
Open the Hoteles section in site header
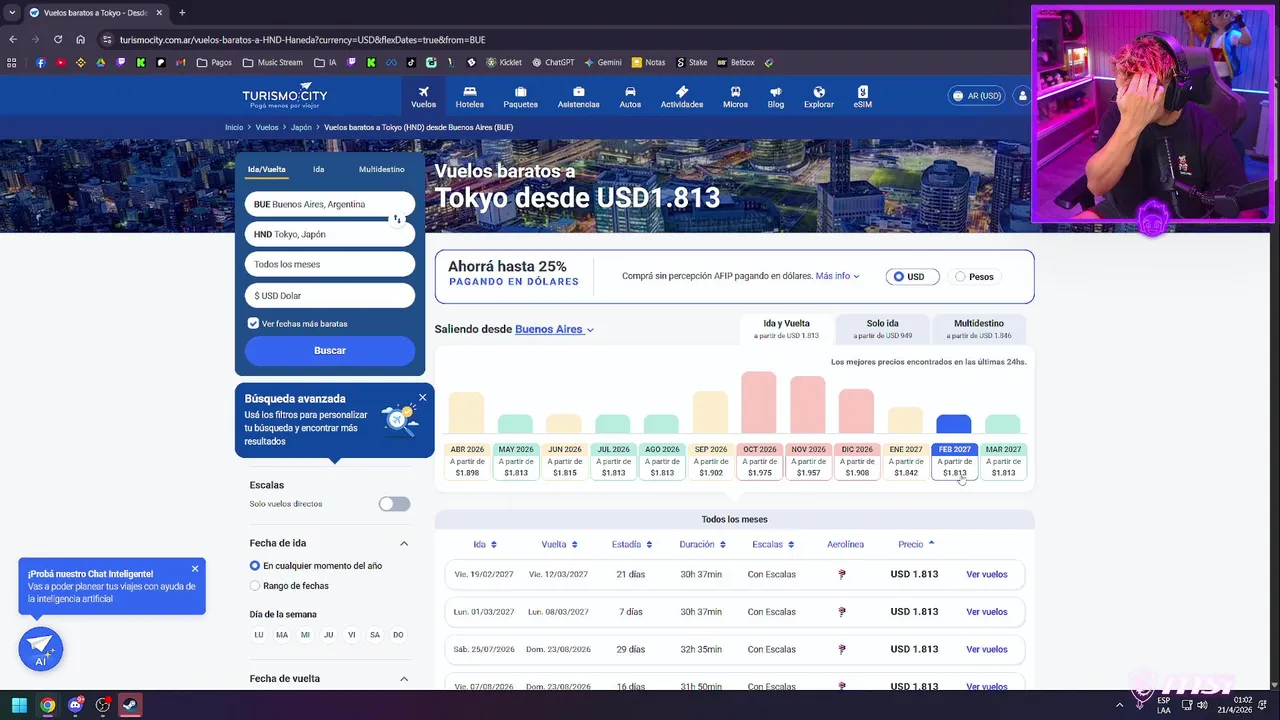pos(469,97)
